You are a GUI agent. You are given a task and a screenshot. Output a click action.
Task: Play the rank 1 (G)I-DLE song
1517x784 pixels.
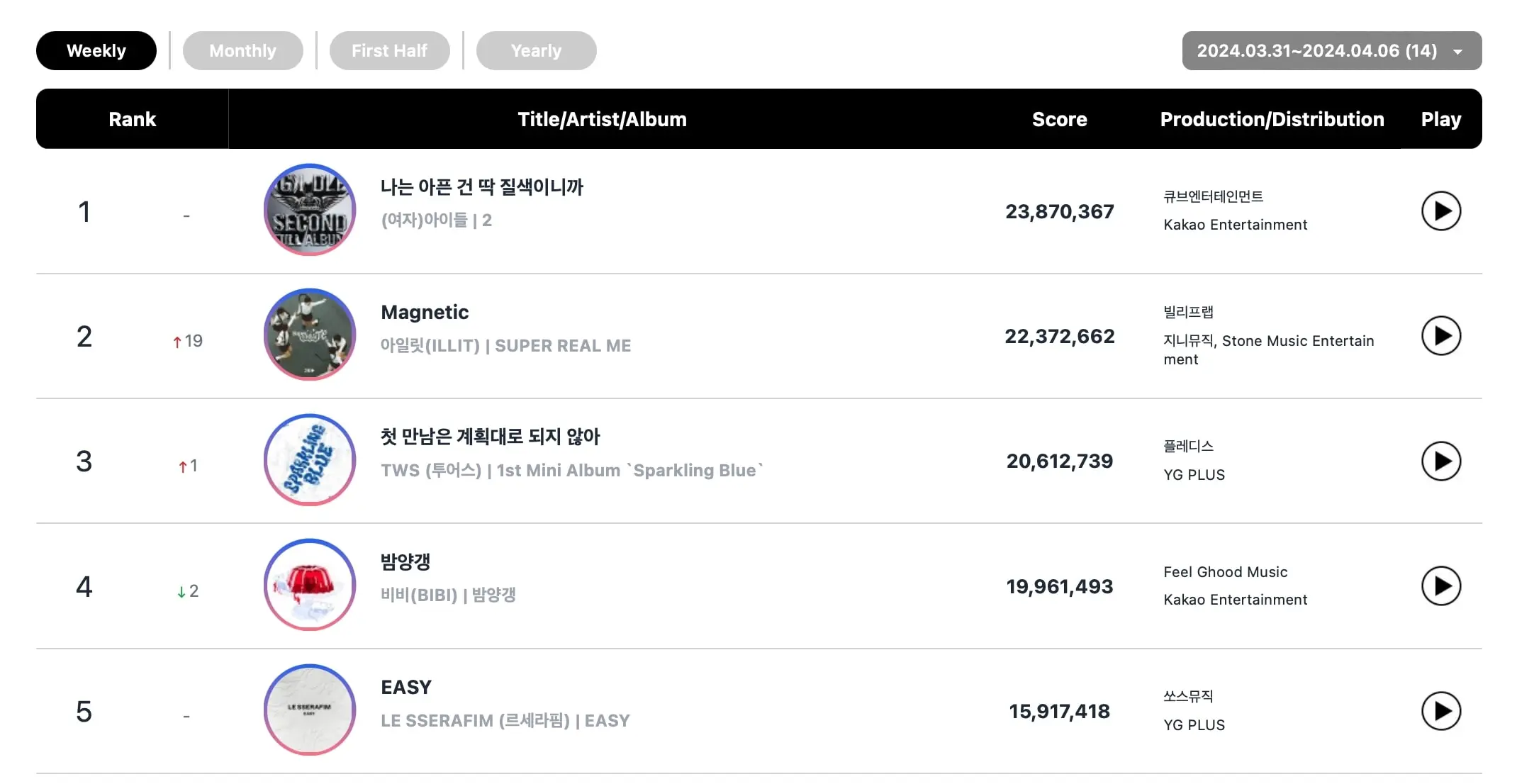coord(1440,211)
